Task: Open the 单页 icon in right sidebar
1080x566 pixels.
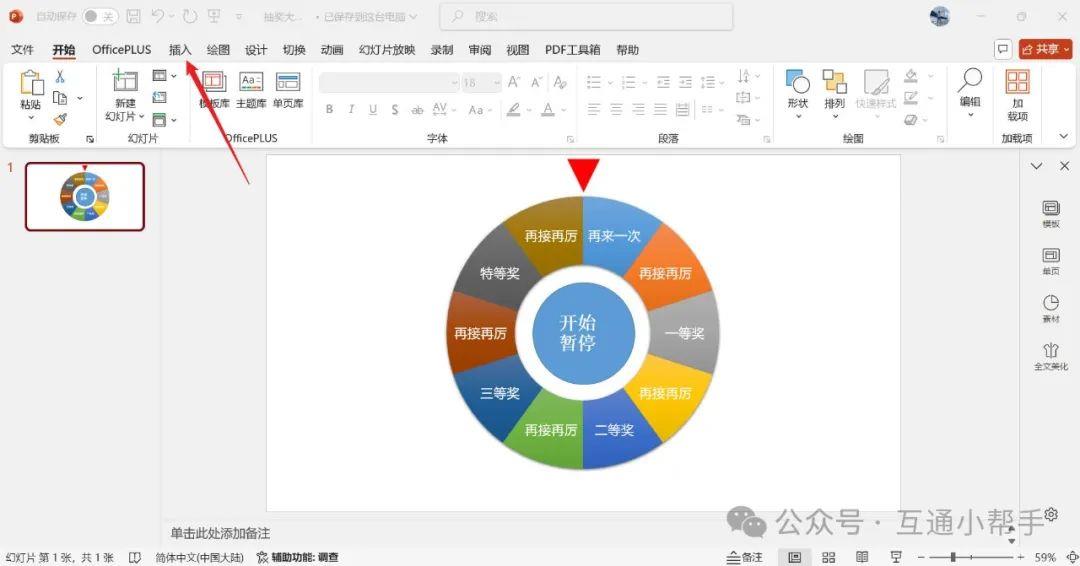Action: (x=1051, y=255)
